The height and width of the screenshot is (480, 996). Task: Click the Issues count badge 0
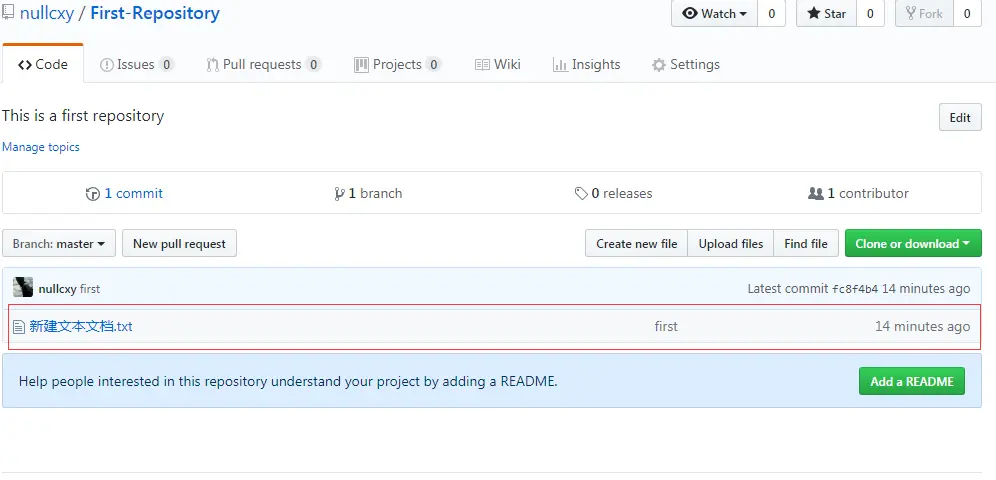coord(166,64)
